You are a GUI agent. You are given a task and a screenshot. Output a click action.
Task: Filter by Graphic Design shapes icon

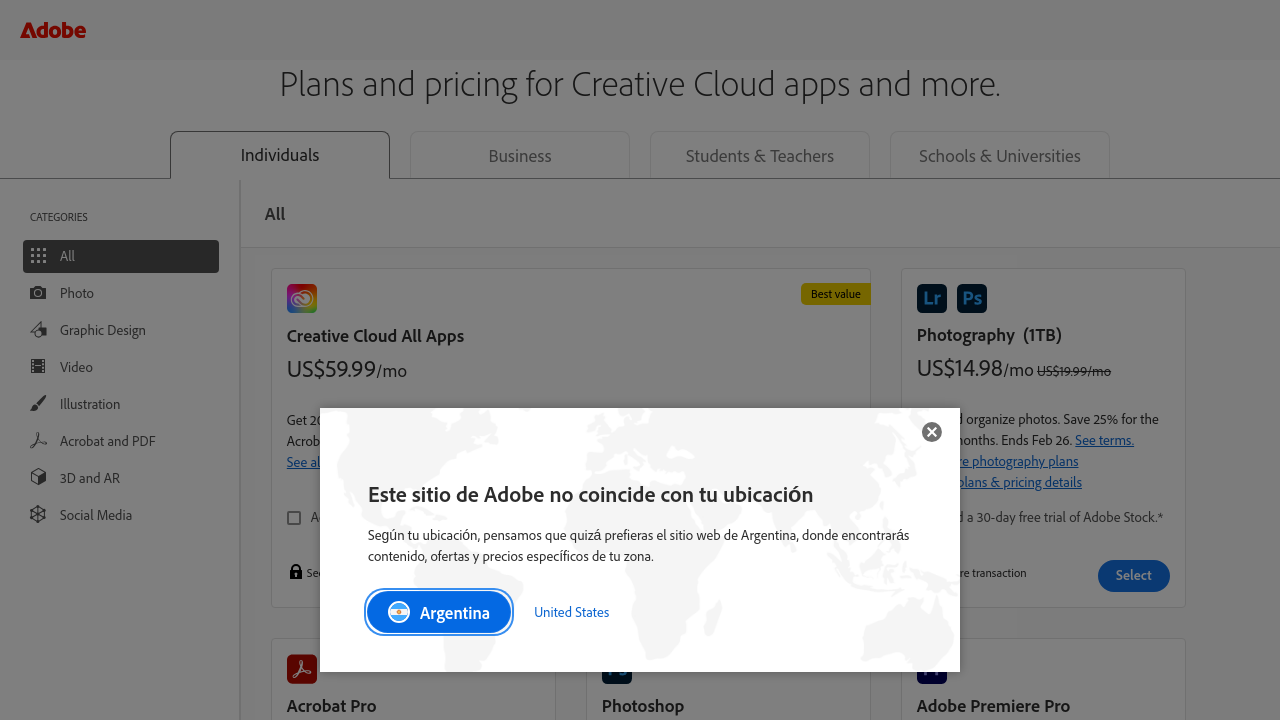[x=38, y=330]
